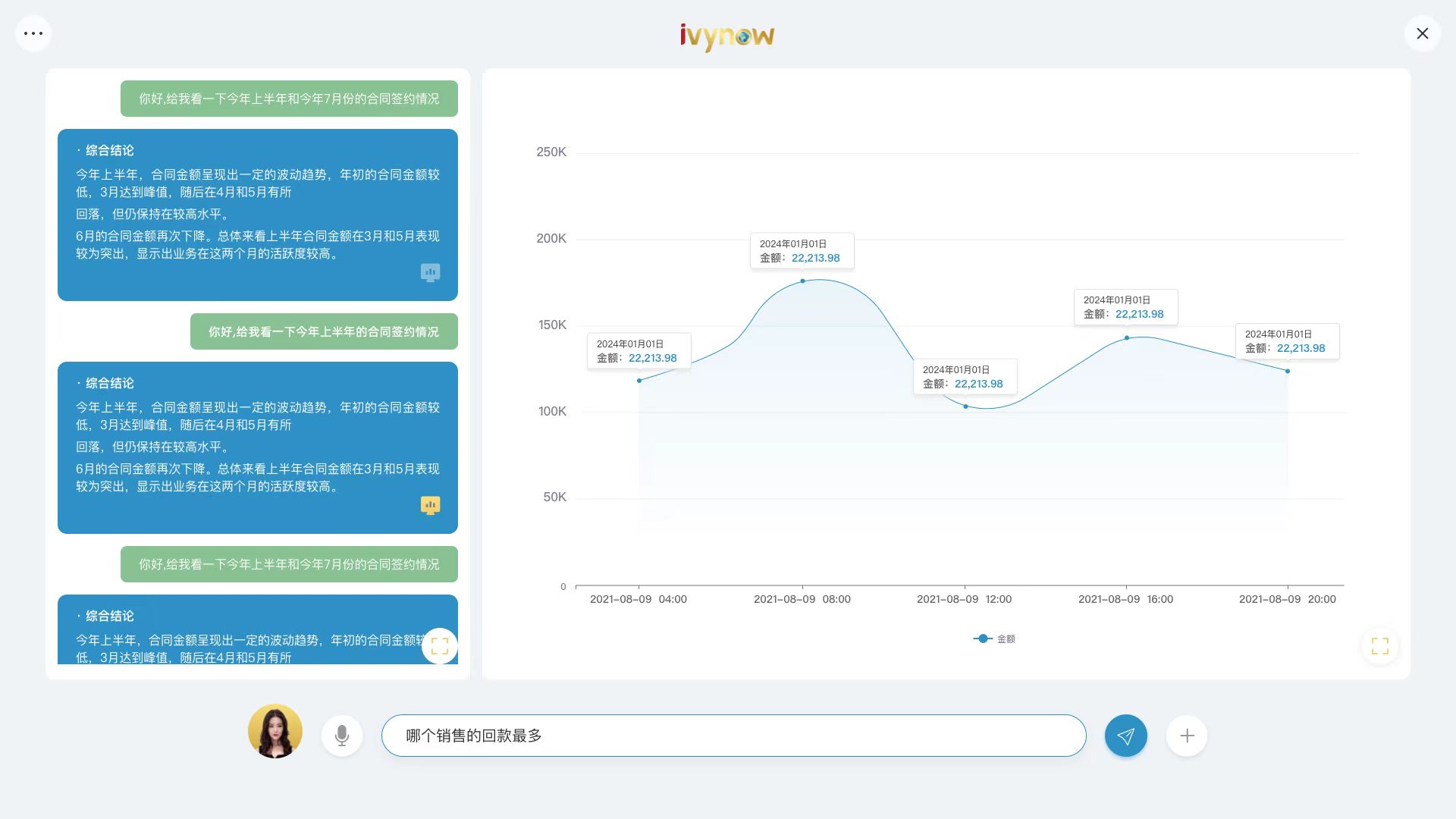Click x-axis label 2021-08-09 12:00
This screenshot has height=819, width=1456.
pos(964,599)
